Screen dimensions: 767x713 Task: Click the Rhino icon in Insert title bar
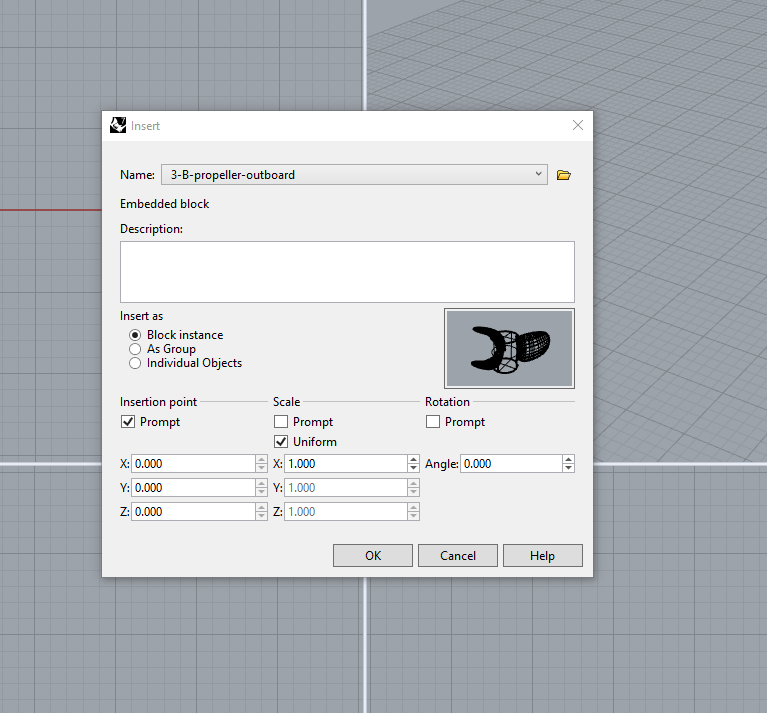118,126
